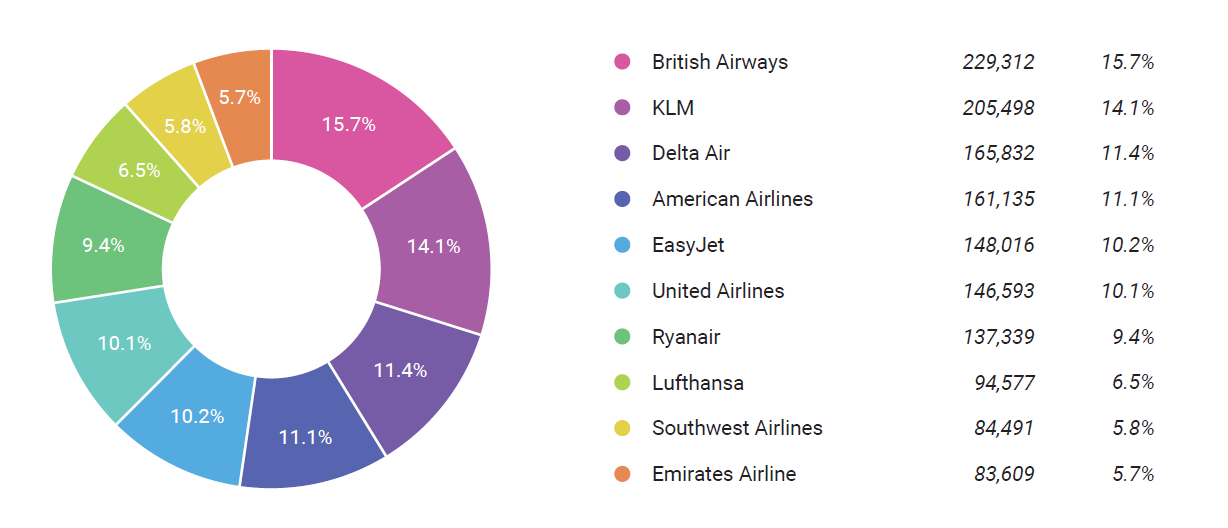Click the British Airways pink legend dot
The height and width of the screenshot is (528, 1228).
[x=622, y=62]
